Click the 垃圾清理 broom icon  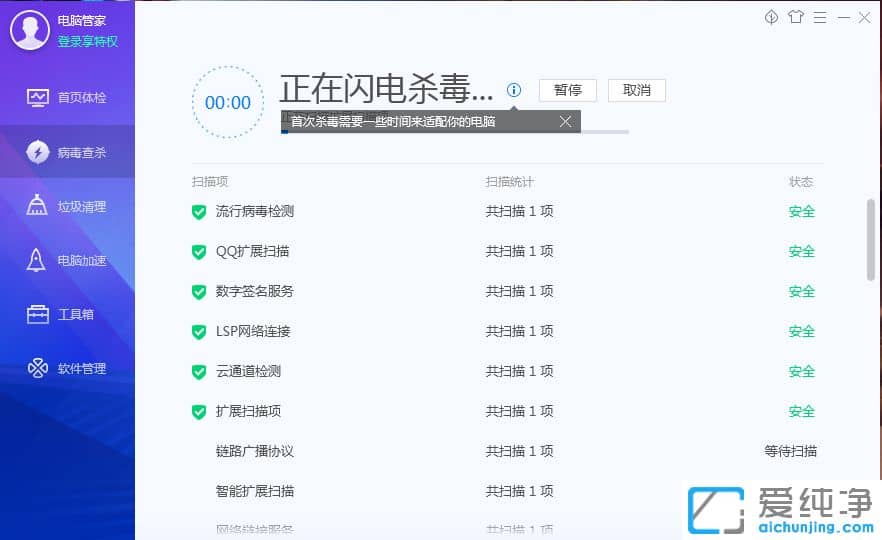[37, 205]
